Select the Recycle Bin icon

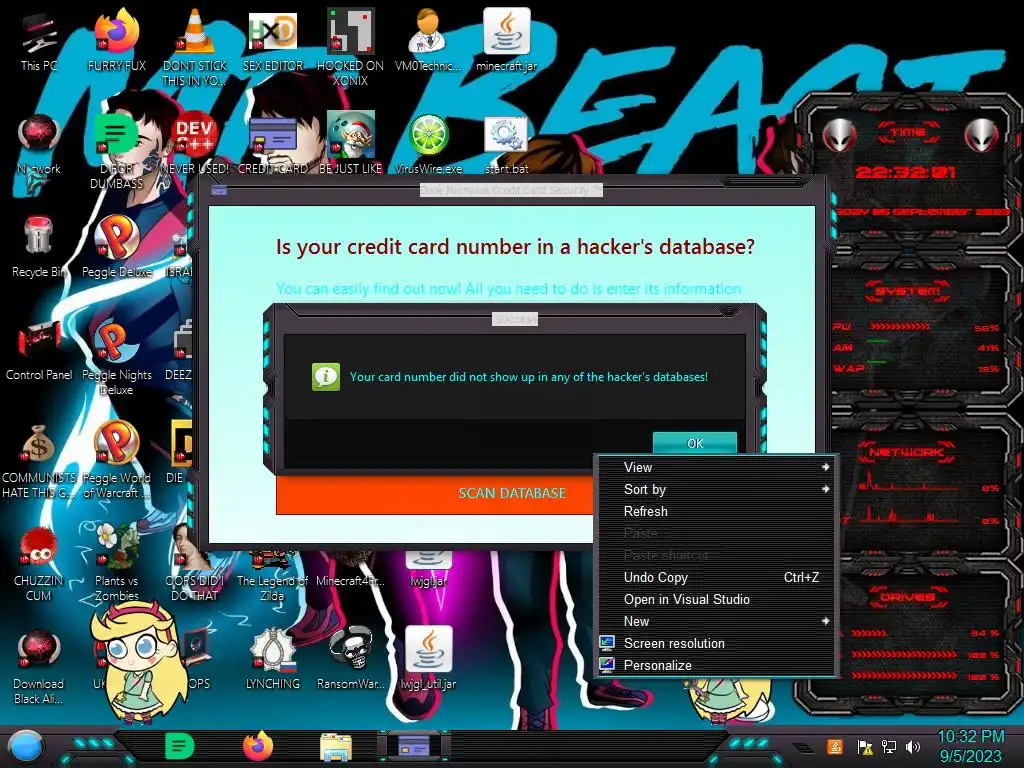39,236
